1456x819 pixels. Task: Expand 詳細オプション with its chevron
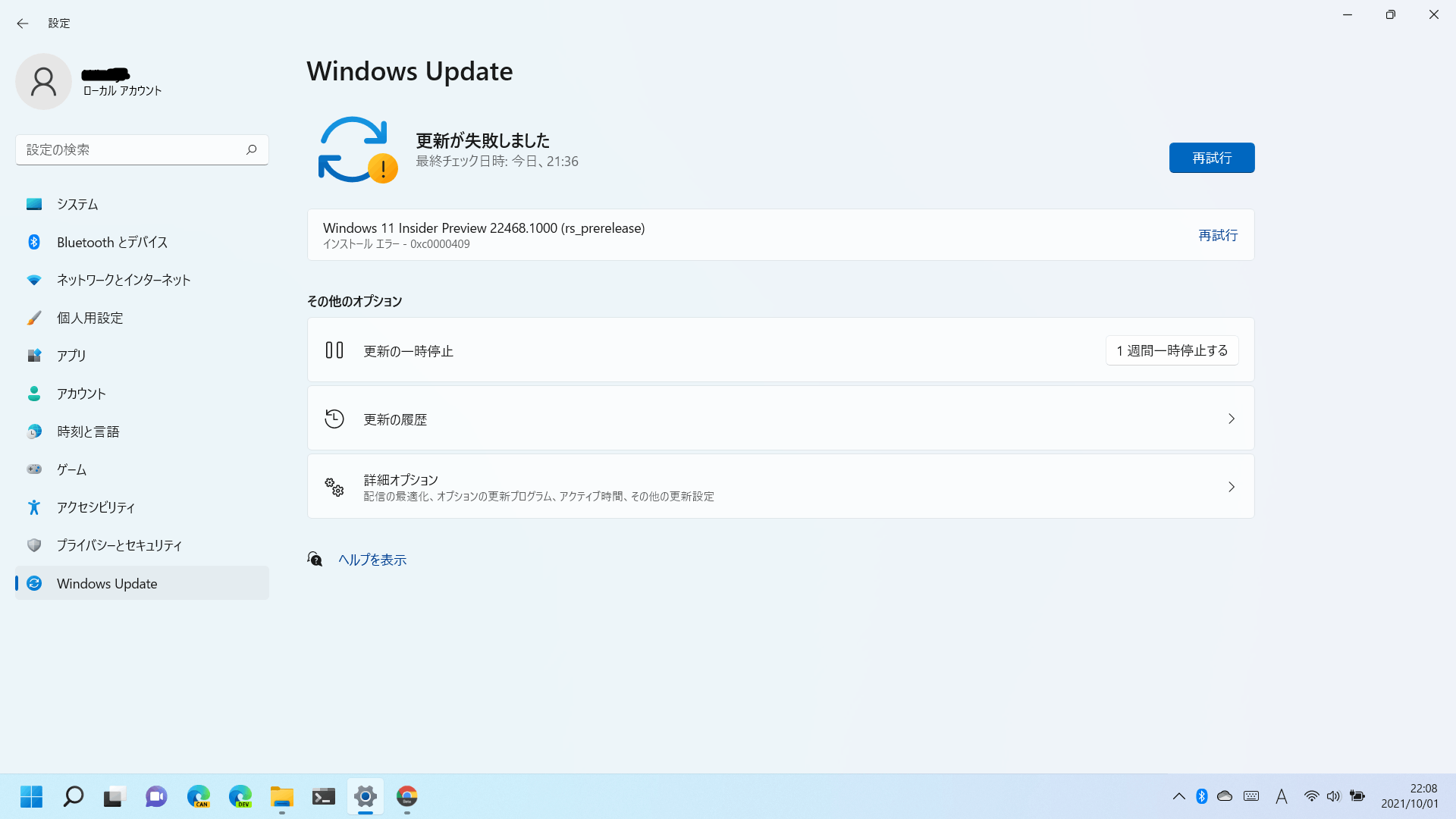[x=1231, y=487]
